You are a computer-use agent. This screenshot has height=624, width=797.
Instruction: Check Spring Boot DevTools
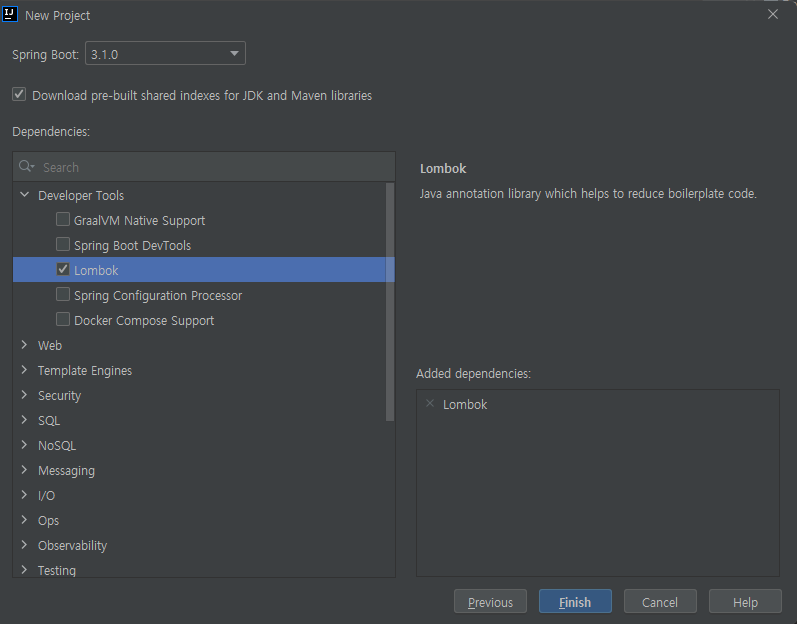(x=63, y=245)
